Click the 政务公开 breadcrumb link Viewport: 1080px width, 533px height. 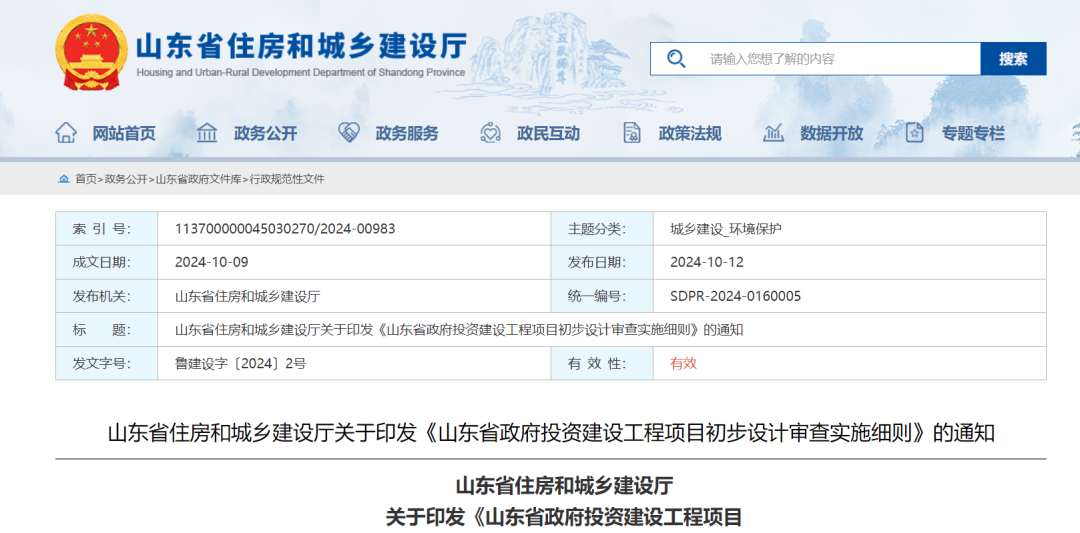pos(126,179)
